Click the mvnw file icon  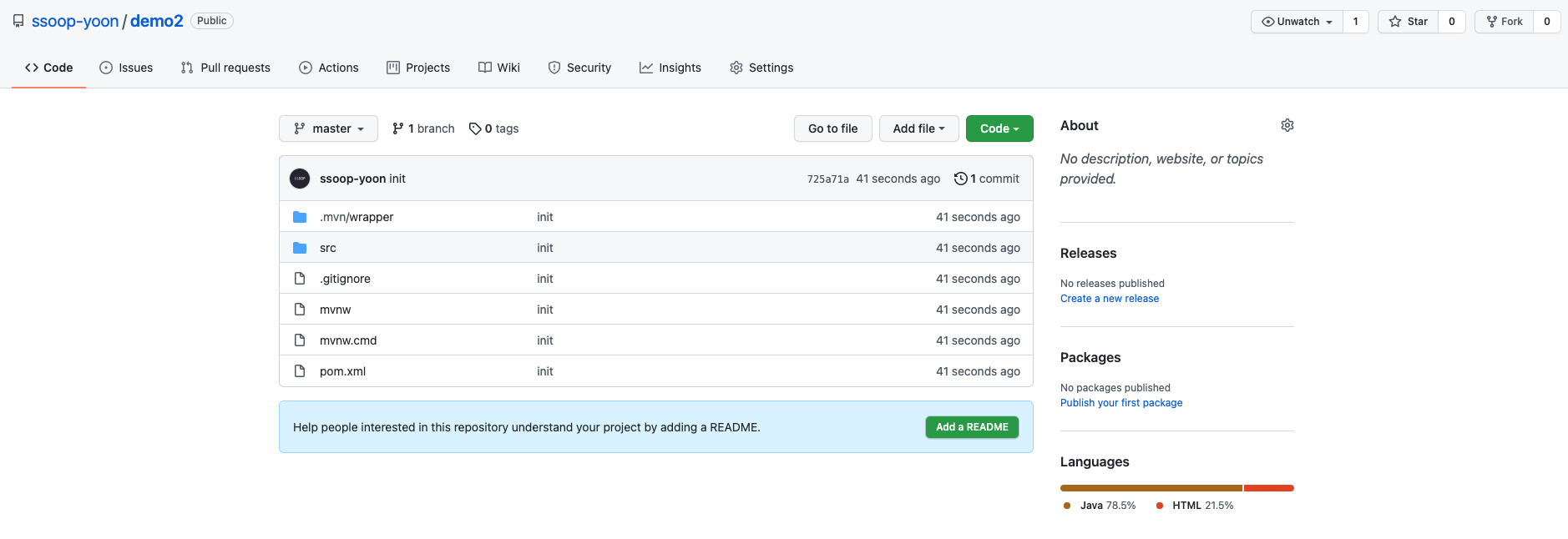(x=300, y=310)
